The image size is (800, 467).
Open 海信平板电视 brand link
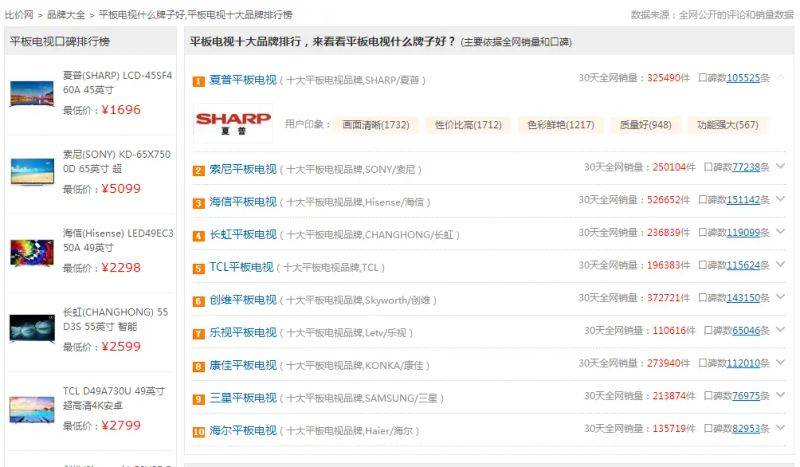tap(243, 202)
